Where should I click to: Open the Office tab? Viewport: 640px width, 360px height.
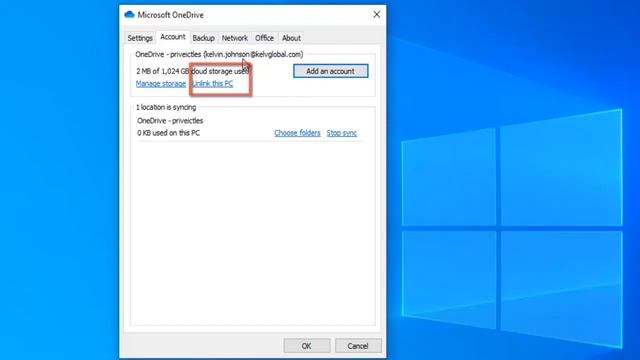[264, 38]
